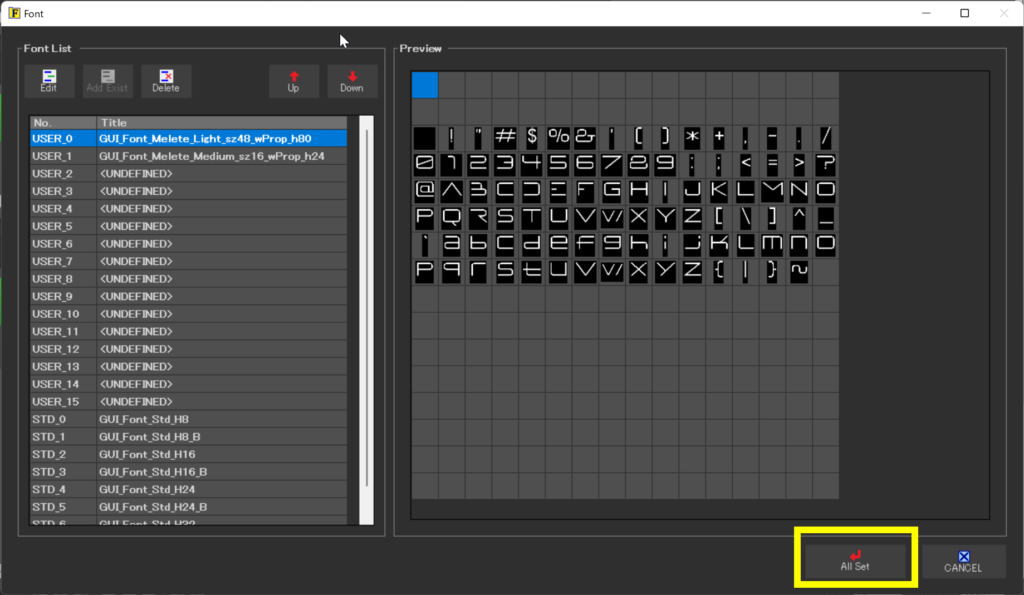
Task: Click the Edit font icon button
Action: [49, 81]
